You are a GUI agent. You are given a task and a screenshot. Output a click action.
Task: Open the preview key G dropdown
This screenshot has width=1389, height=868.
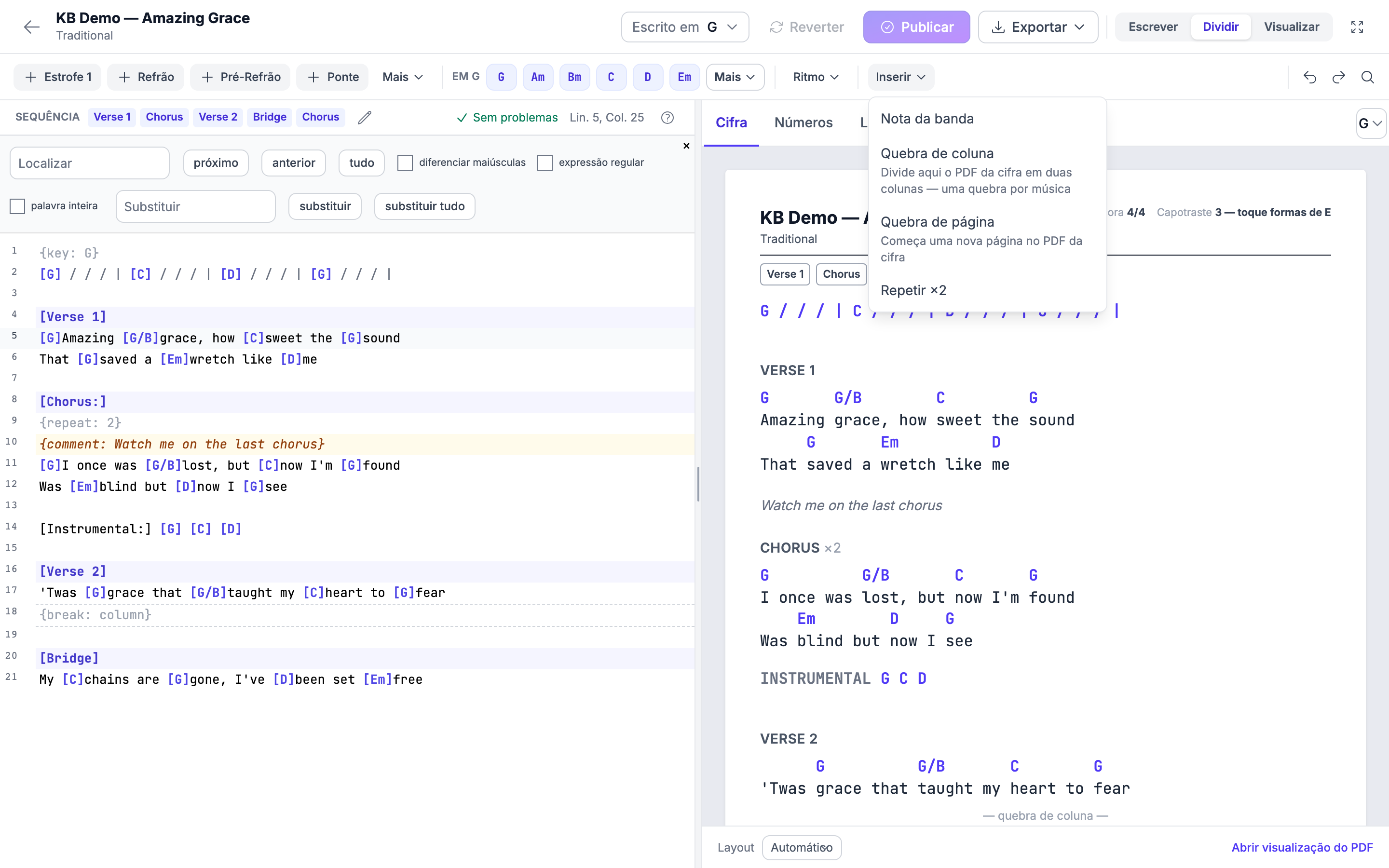[1371, 123]
